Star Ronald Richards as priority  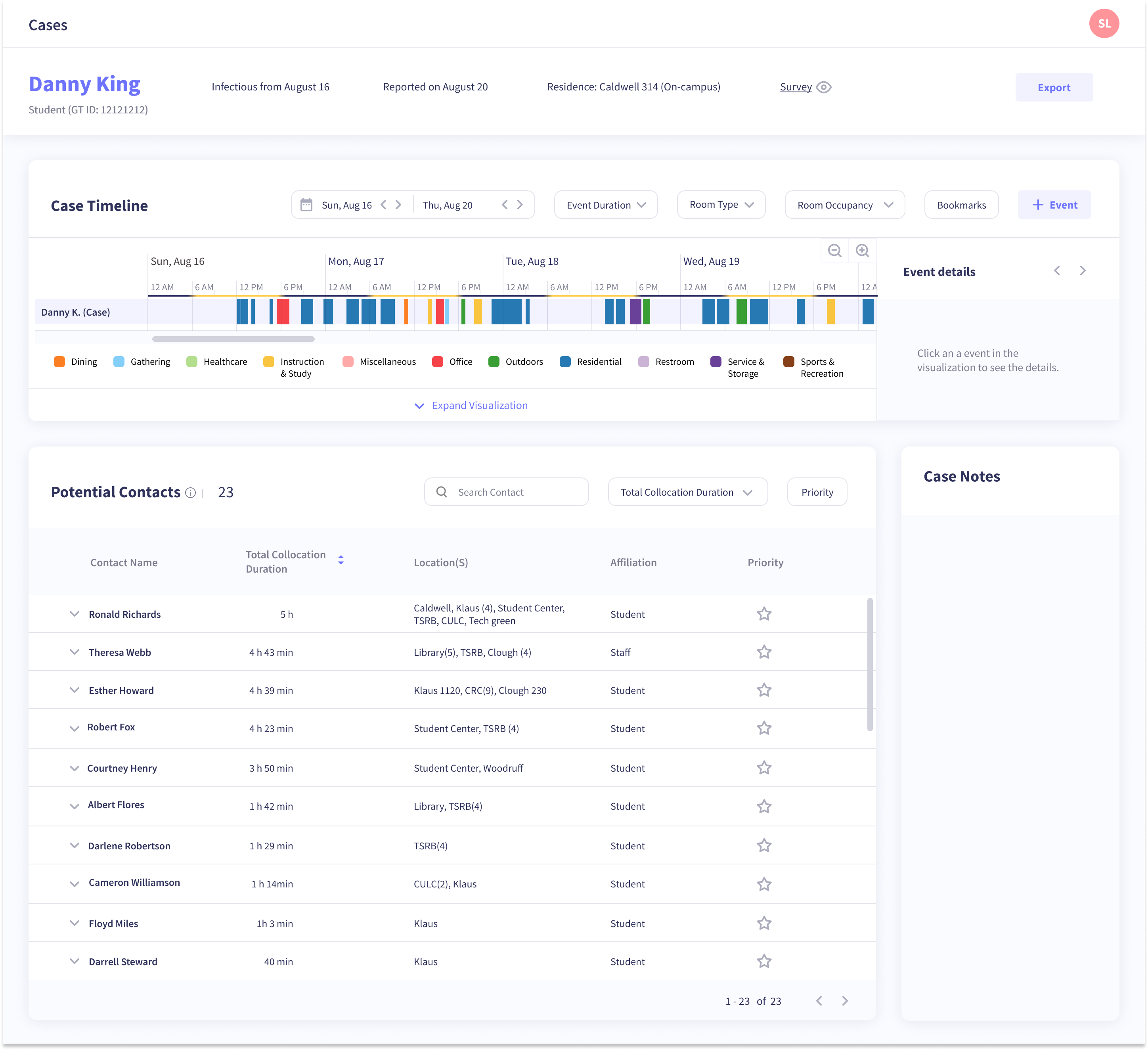coord(763,614)
